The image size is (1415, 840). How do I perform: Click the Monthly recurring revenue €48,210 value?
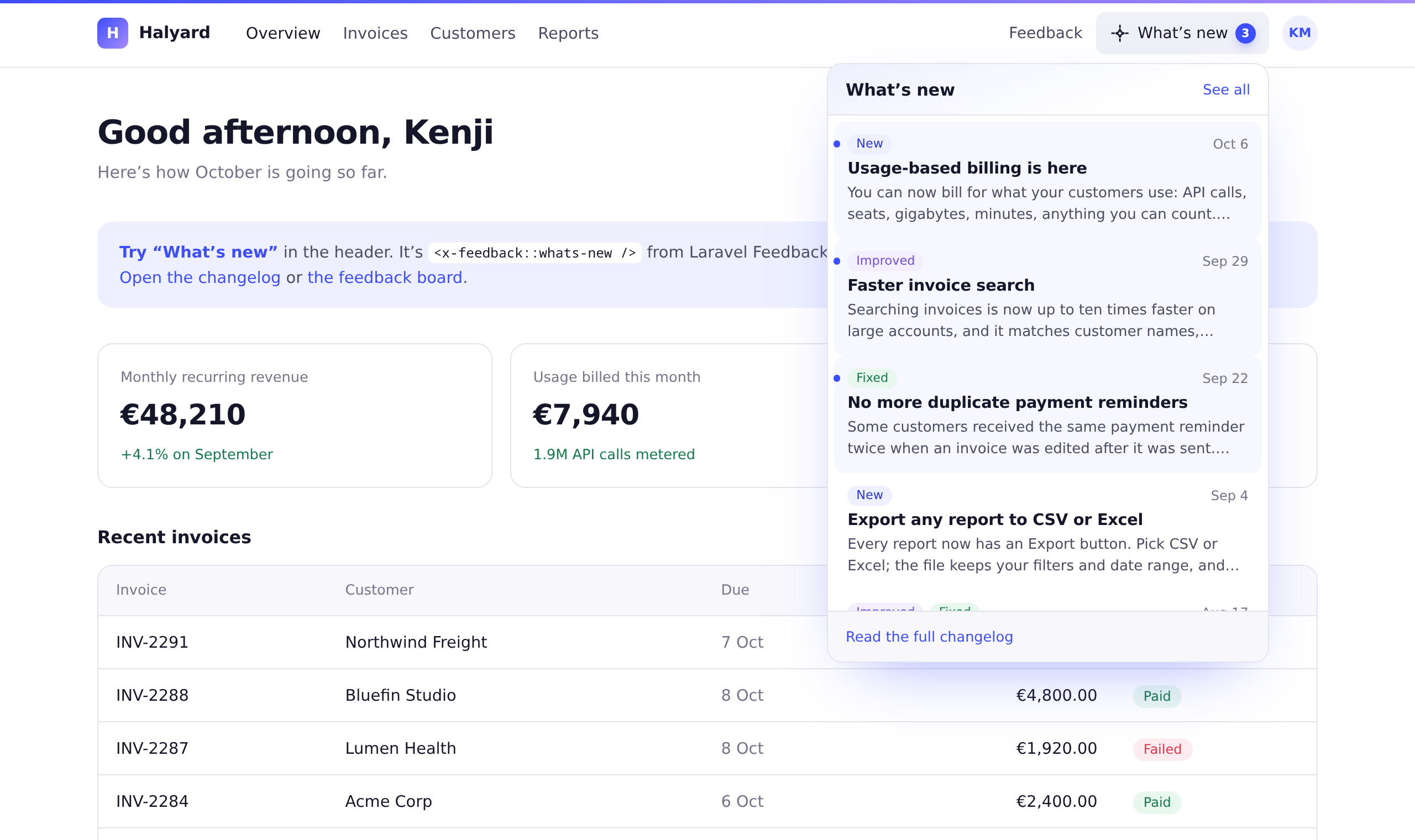tap(183, 414)
